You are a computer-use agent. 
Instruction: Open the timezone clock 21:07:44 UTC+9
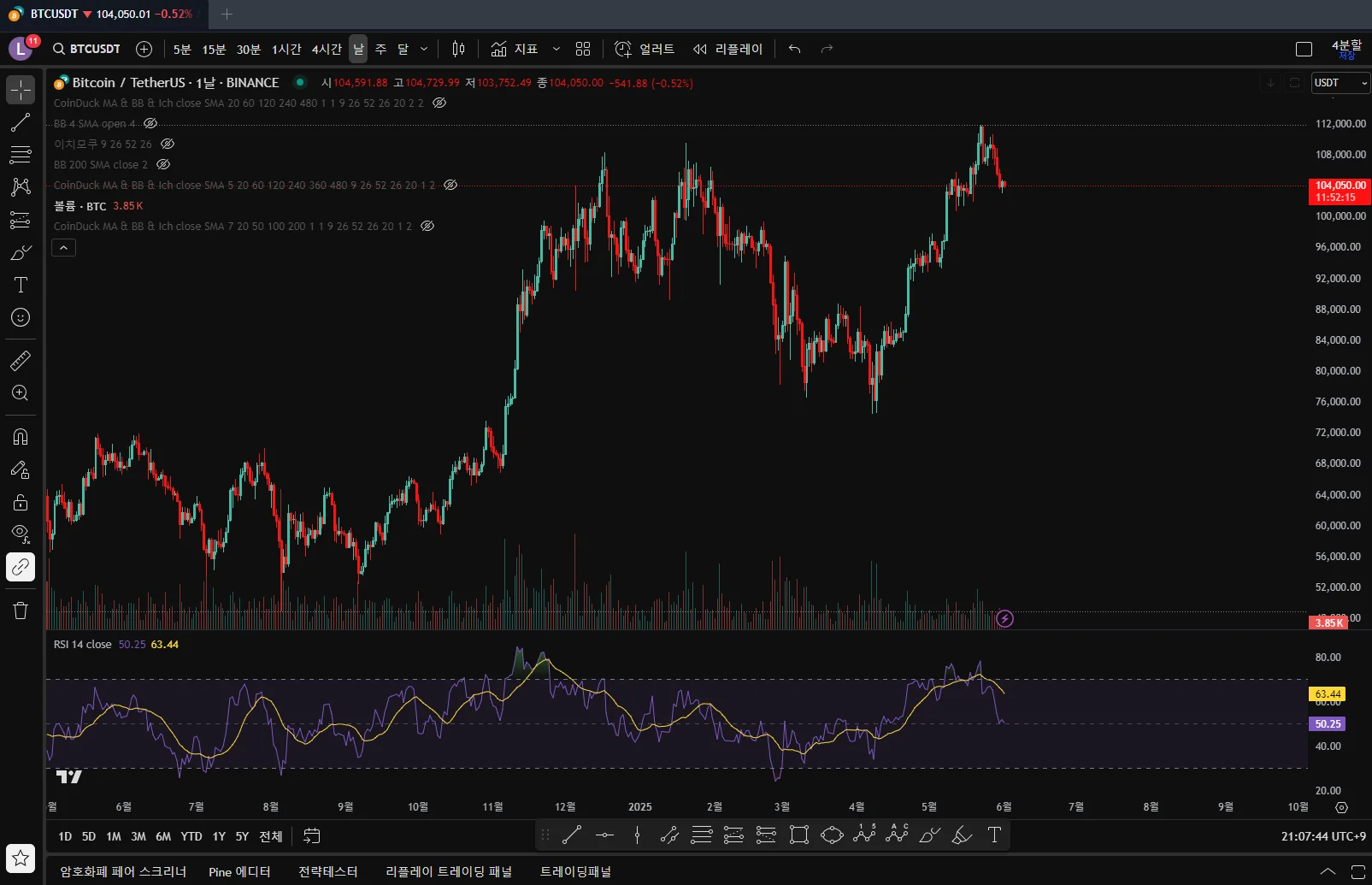(1323, 836)
